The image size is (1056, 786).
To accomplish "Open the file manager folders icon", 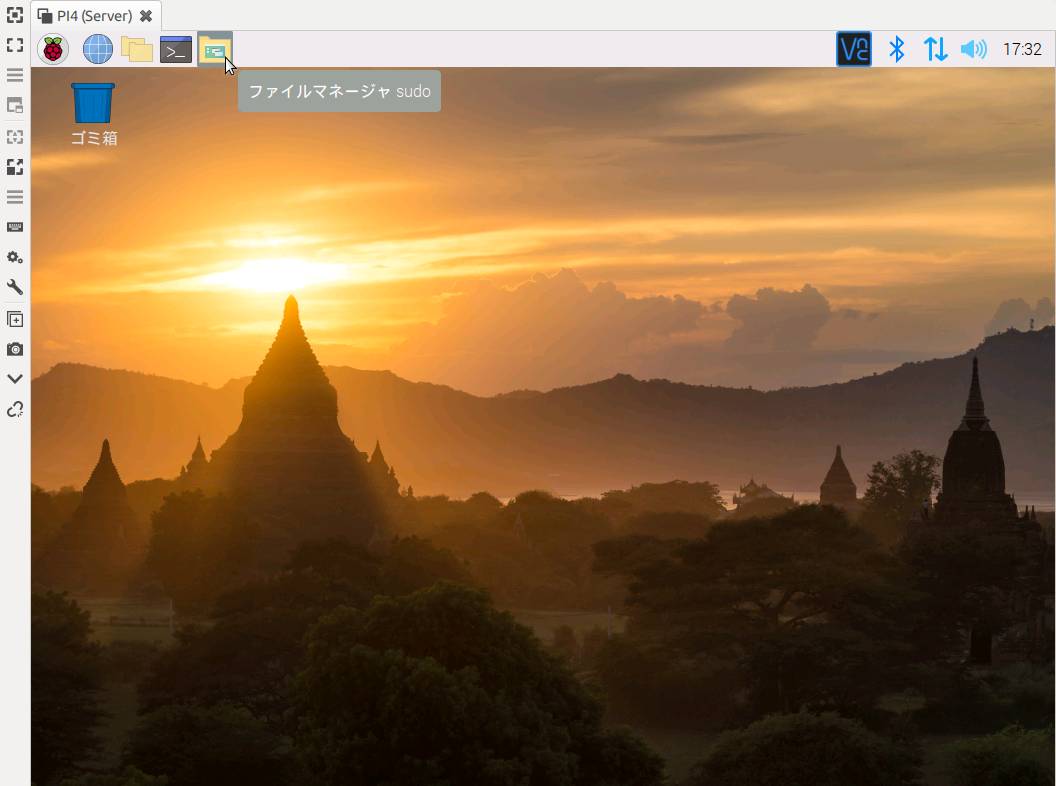I will 137,49.
